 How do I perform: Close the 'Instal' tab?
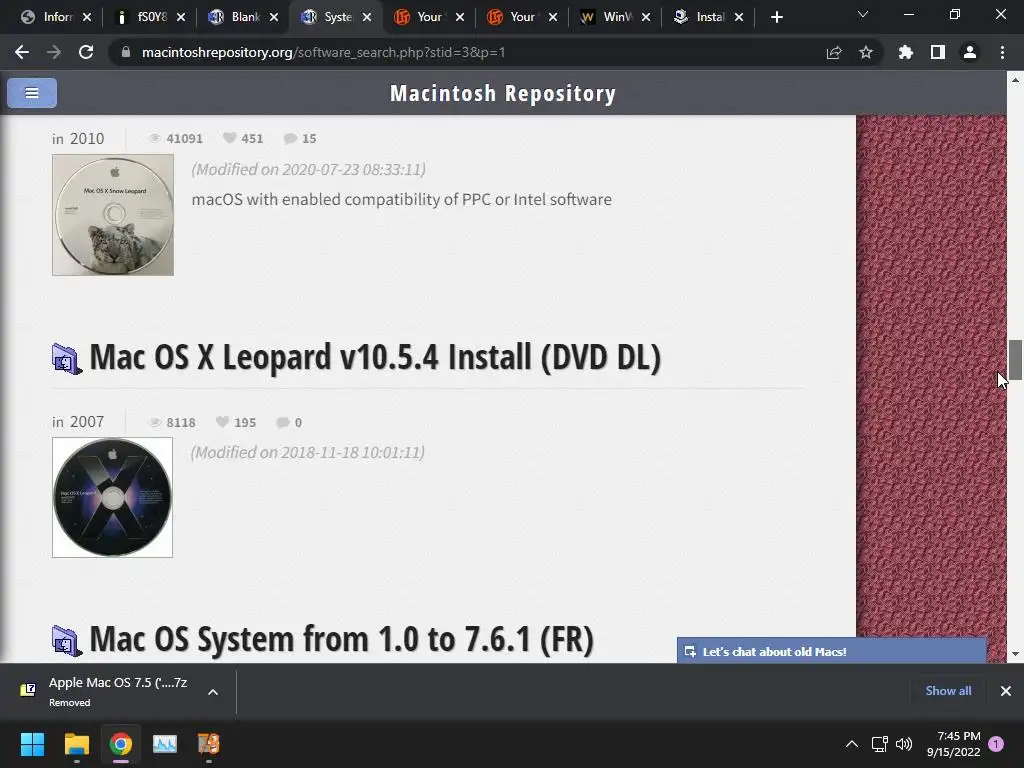739,17
